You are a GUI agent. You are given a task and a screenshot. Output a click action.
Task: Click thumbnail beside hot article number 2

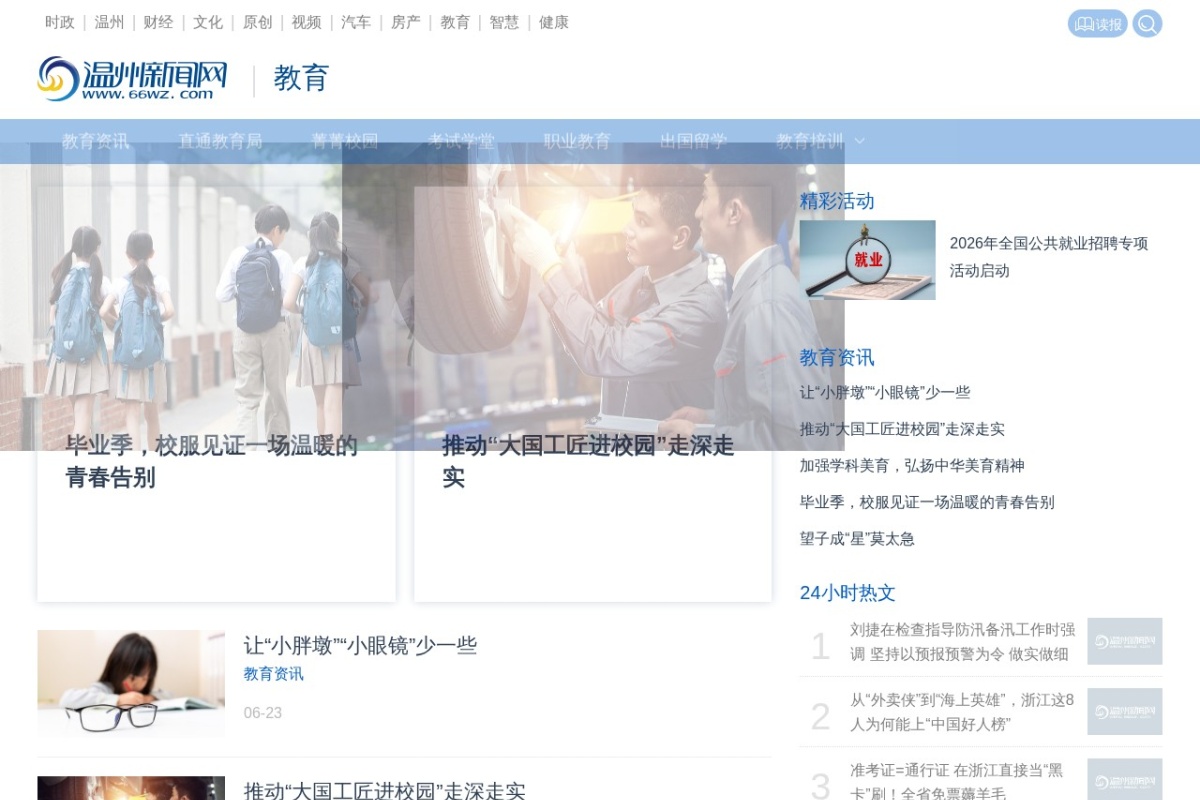1125,711
